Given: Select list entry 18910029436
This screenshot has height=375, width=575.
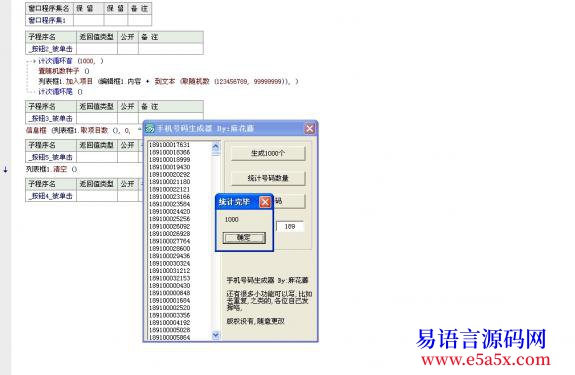Looking at the screenshot, I should [169, 256].
